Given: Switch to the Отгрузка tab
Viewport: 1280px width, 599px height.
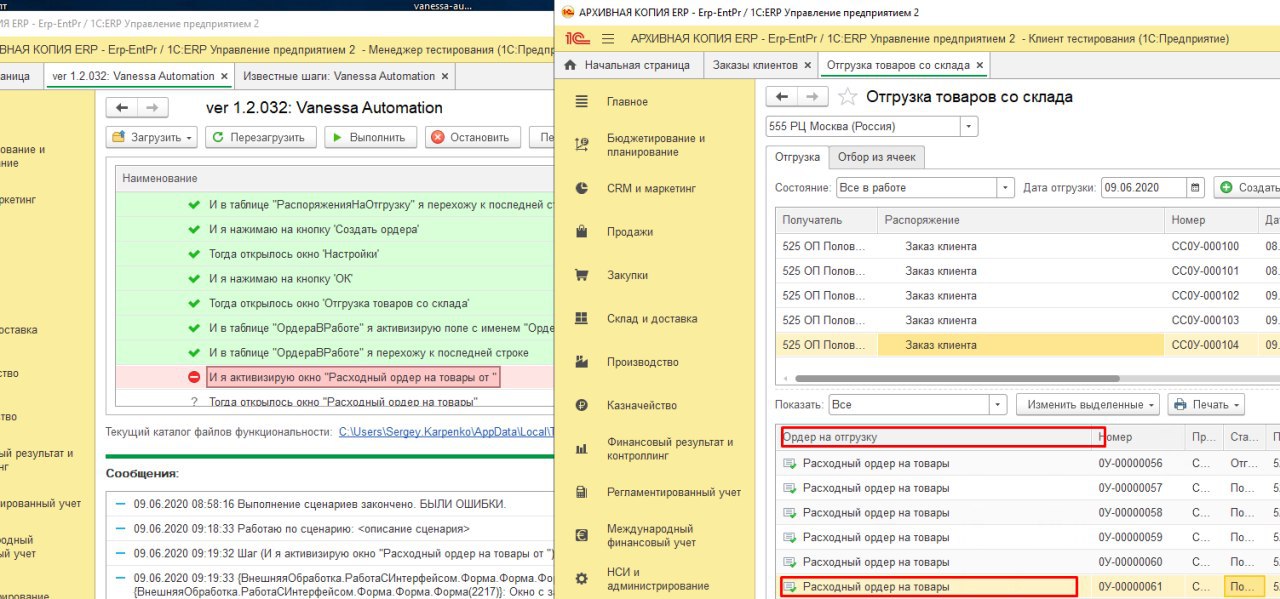Looking at the screenshot, I should pos(798,157).
